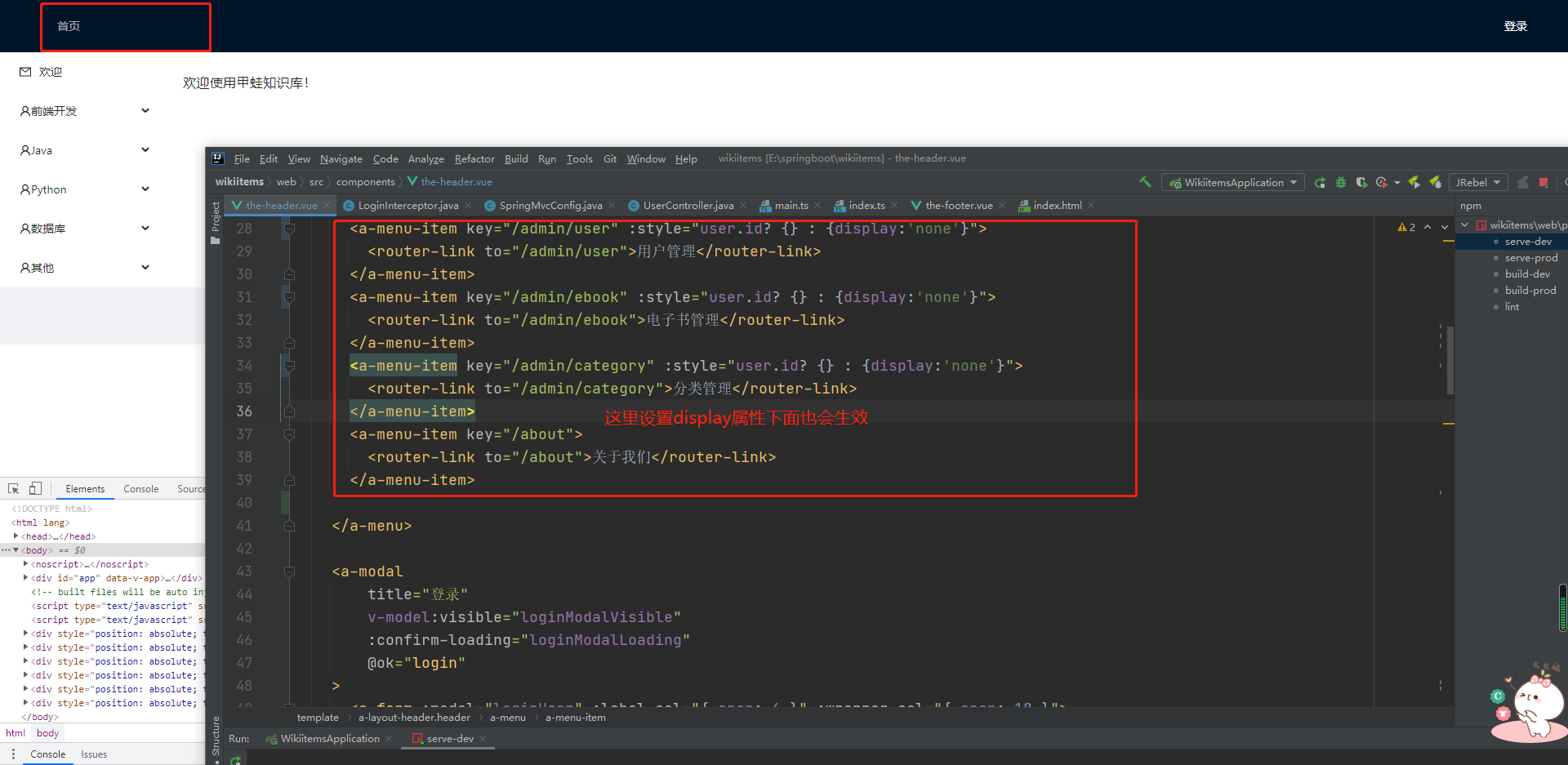The height and width of the screenshot is (765, 1568).
Task: Open the Project tool window sidebar button
Action: click(x=216, y=222)
